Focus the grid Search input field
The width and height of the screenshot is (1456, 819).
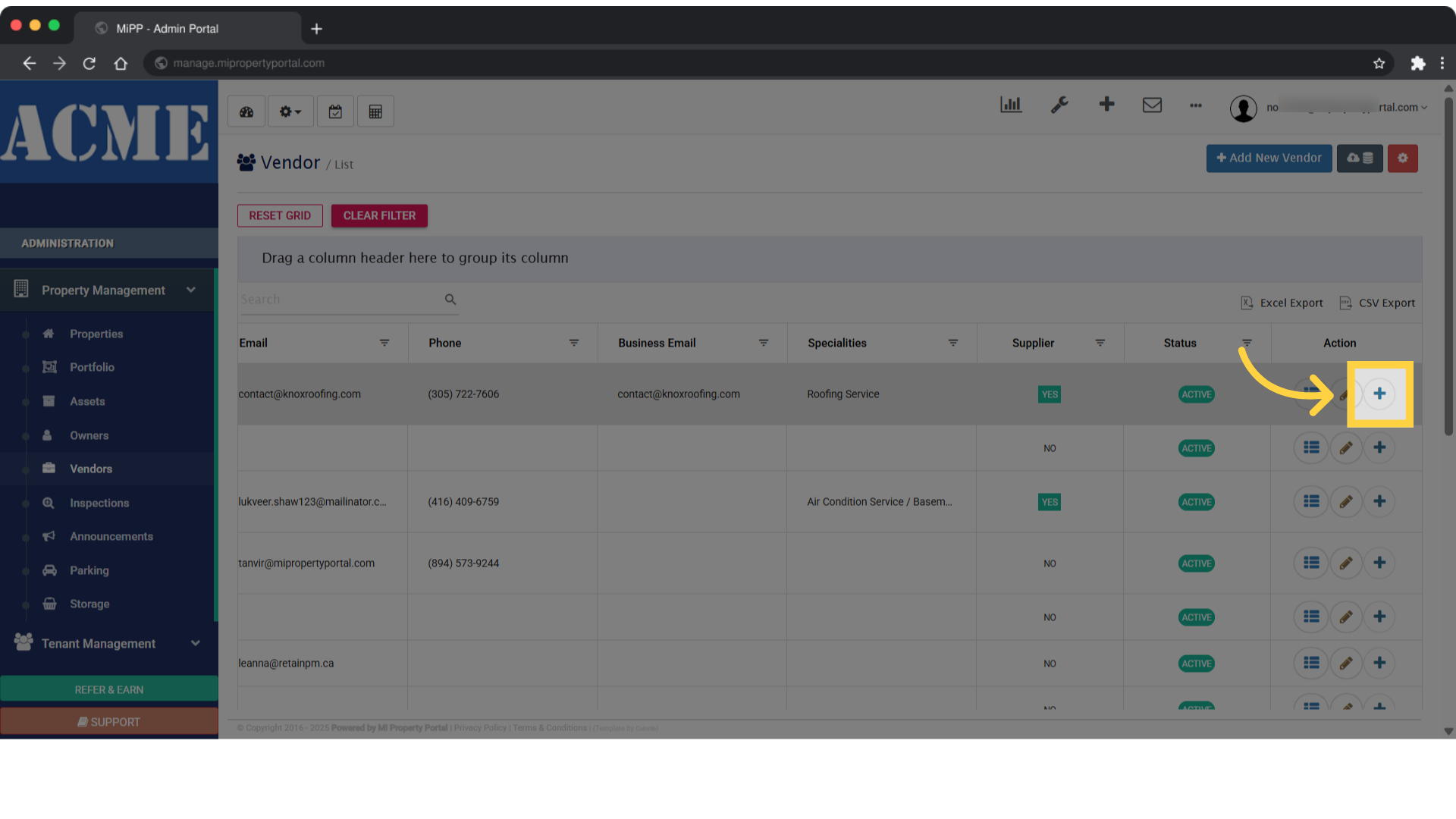(x=340, y=300)
